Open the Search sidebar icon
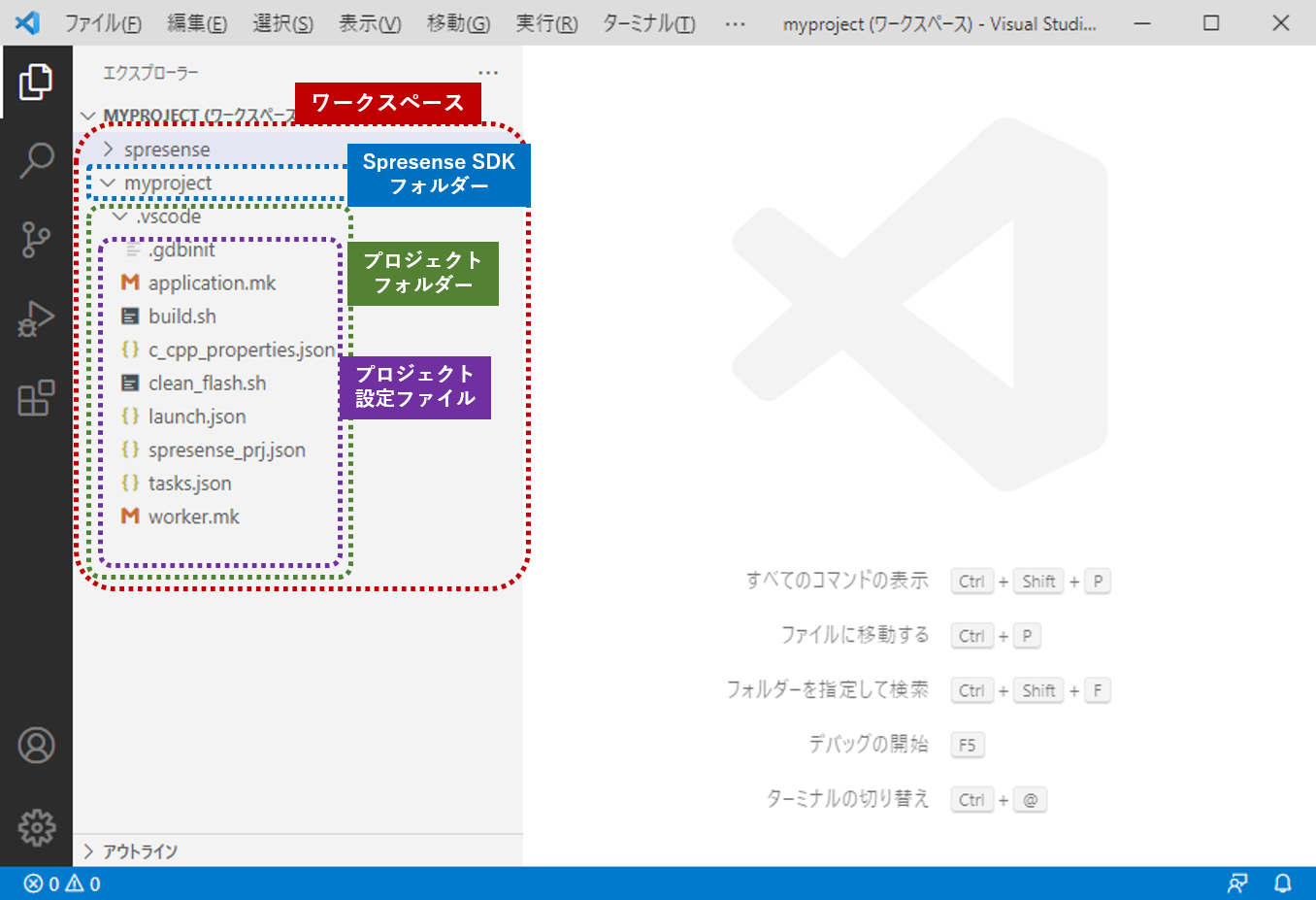 point(36,160)
